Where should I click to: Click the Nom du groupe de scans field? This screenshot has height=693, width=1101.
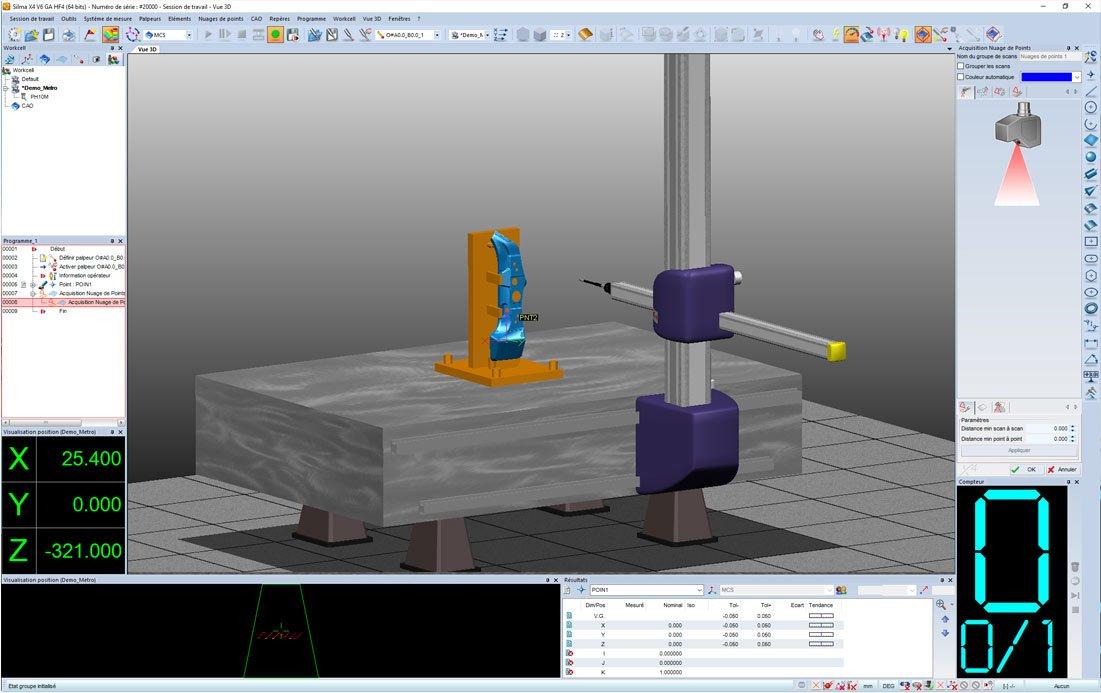point(1049,56)
